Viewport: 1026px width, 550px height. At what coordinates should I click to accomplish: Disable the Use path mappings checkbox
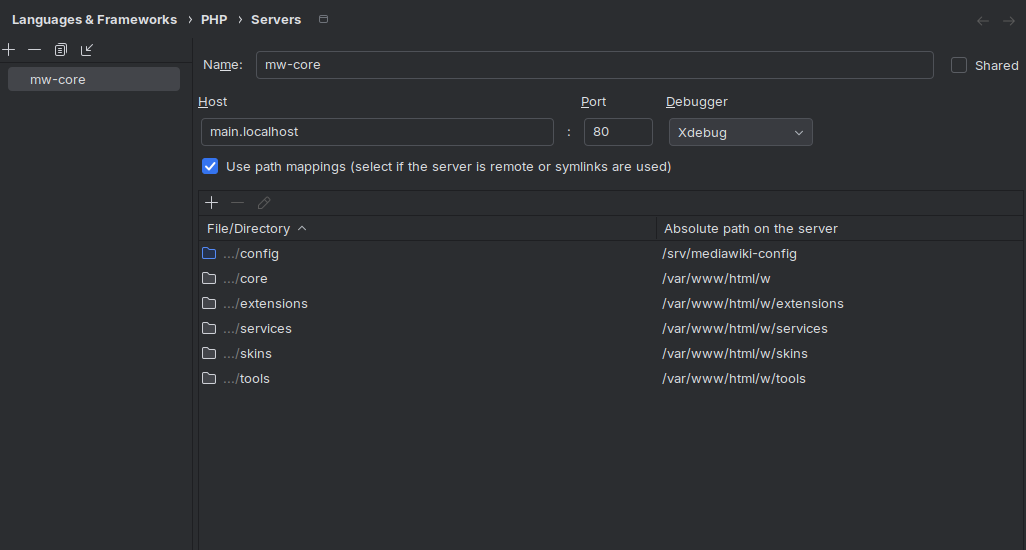click(210, 166)
